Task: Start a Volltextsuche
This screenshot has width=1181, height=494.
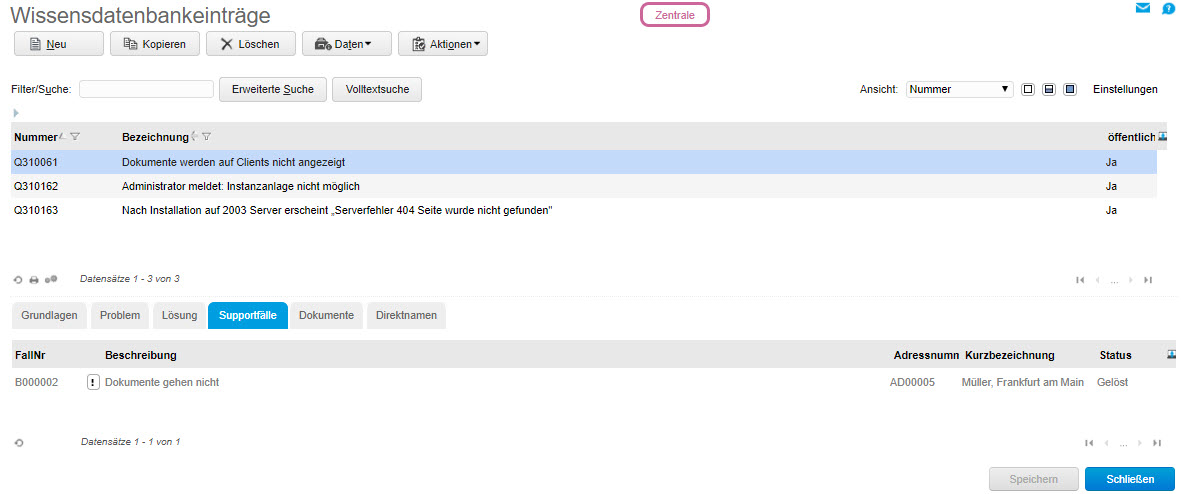Action: coord(377,90)
